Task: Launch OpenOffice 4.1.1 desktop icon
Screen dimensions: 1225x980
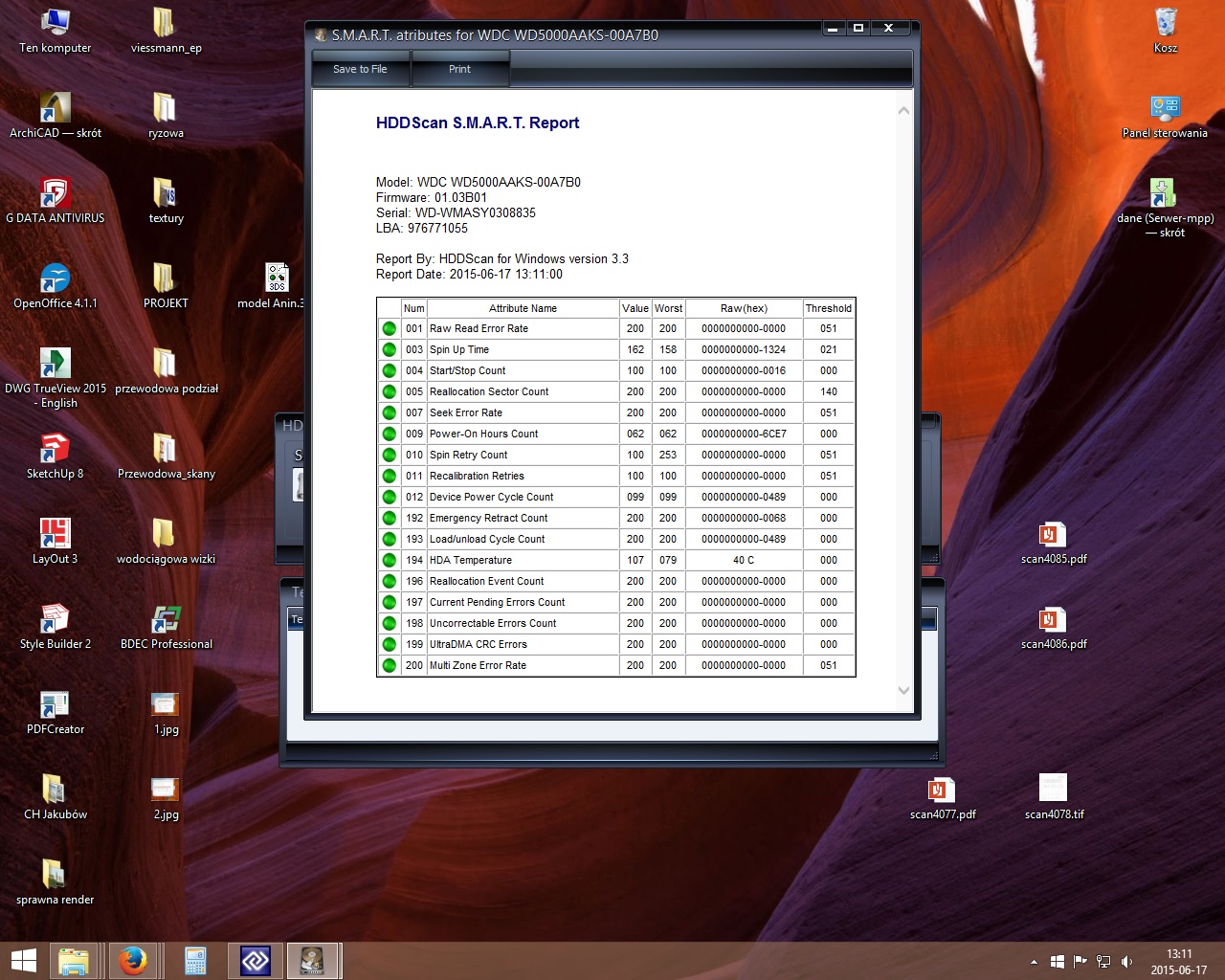Action: pos(56,287)
